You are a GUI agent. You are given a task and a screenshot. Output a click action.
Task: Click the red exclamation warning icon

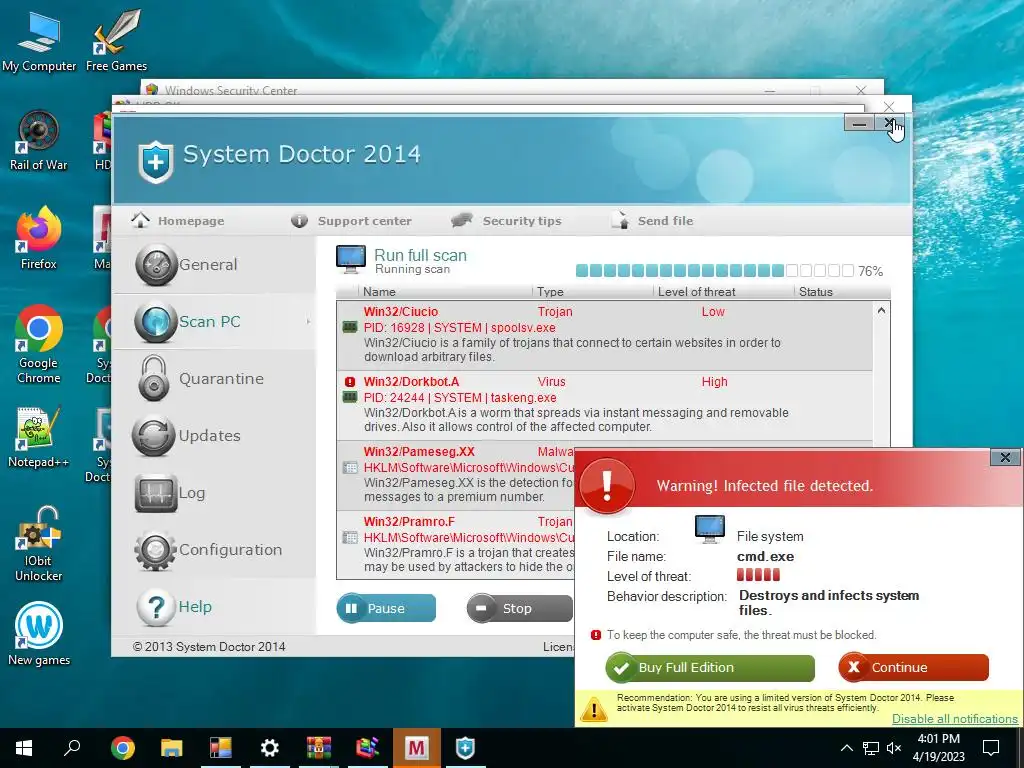(x=607, y=486)
